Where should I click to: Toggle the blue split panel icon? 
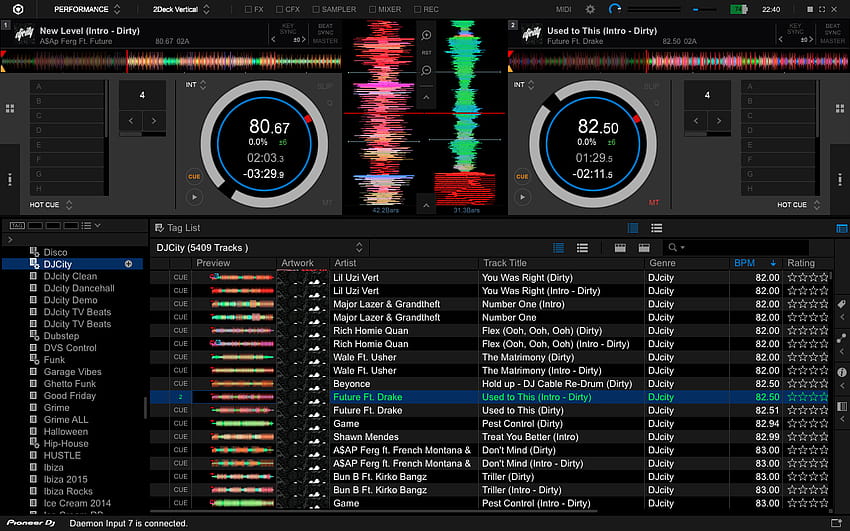coord(841,229)
